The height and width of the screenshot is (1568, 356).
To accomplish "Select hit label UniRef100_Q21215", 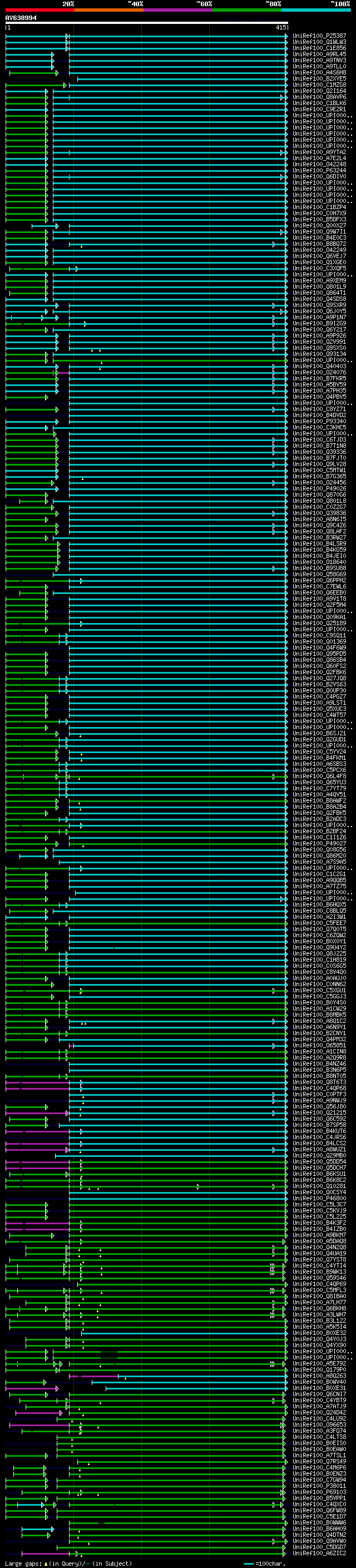I will click(x=319, y=1112).
